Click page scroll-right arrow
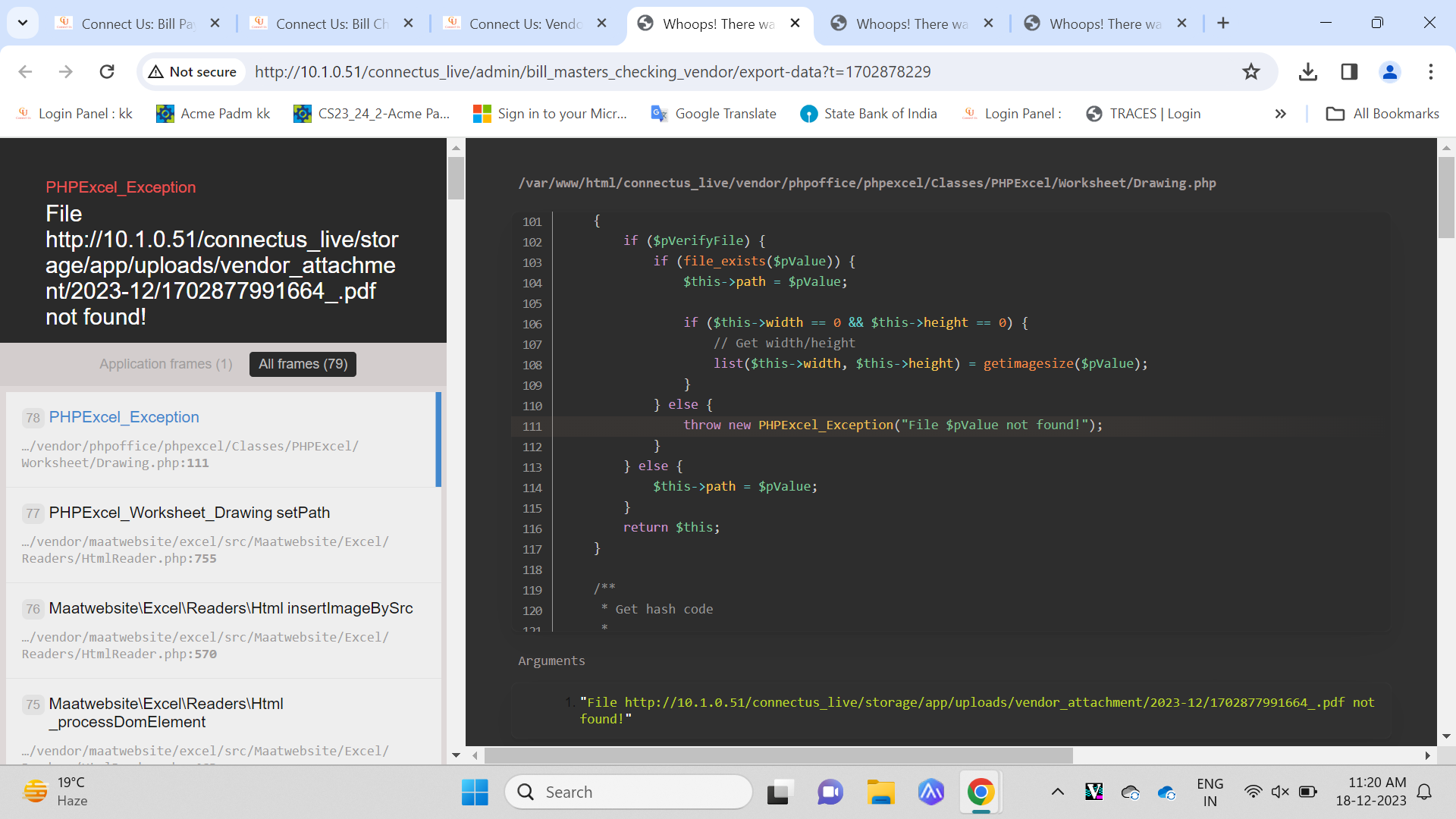The height and width of the screenshot is (819, 1456). (x=1428, y=756)
